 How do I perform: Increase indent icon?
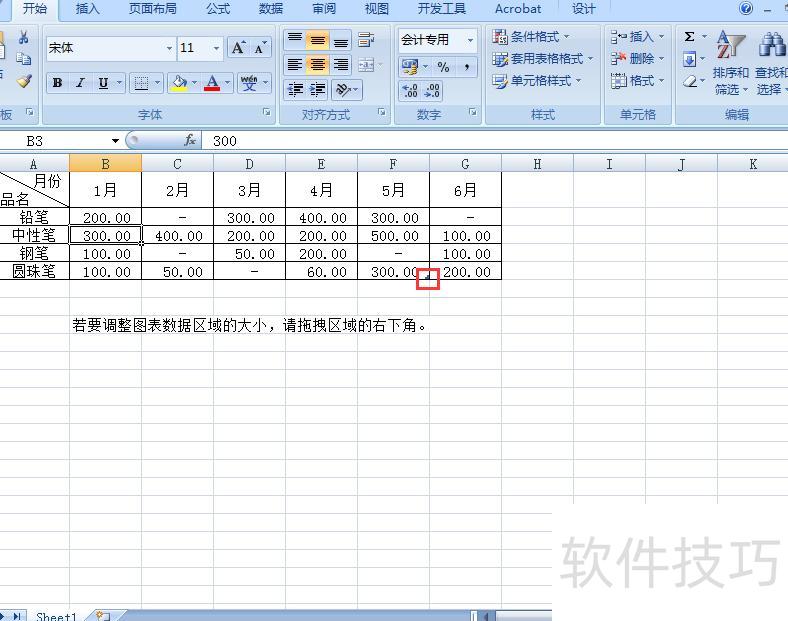(x=318, y=89)
